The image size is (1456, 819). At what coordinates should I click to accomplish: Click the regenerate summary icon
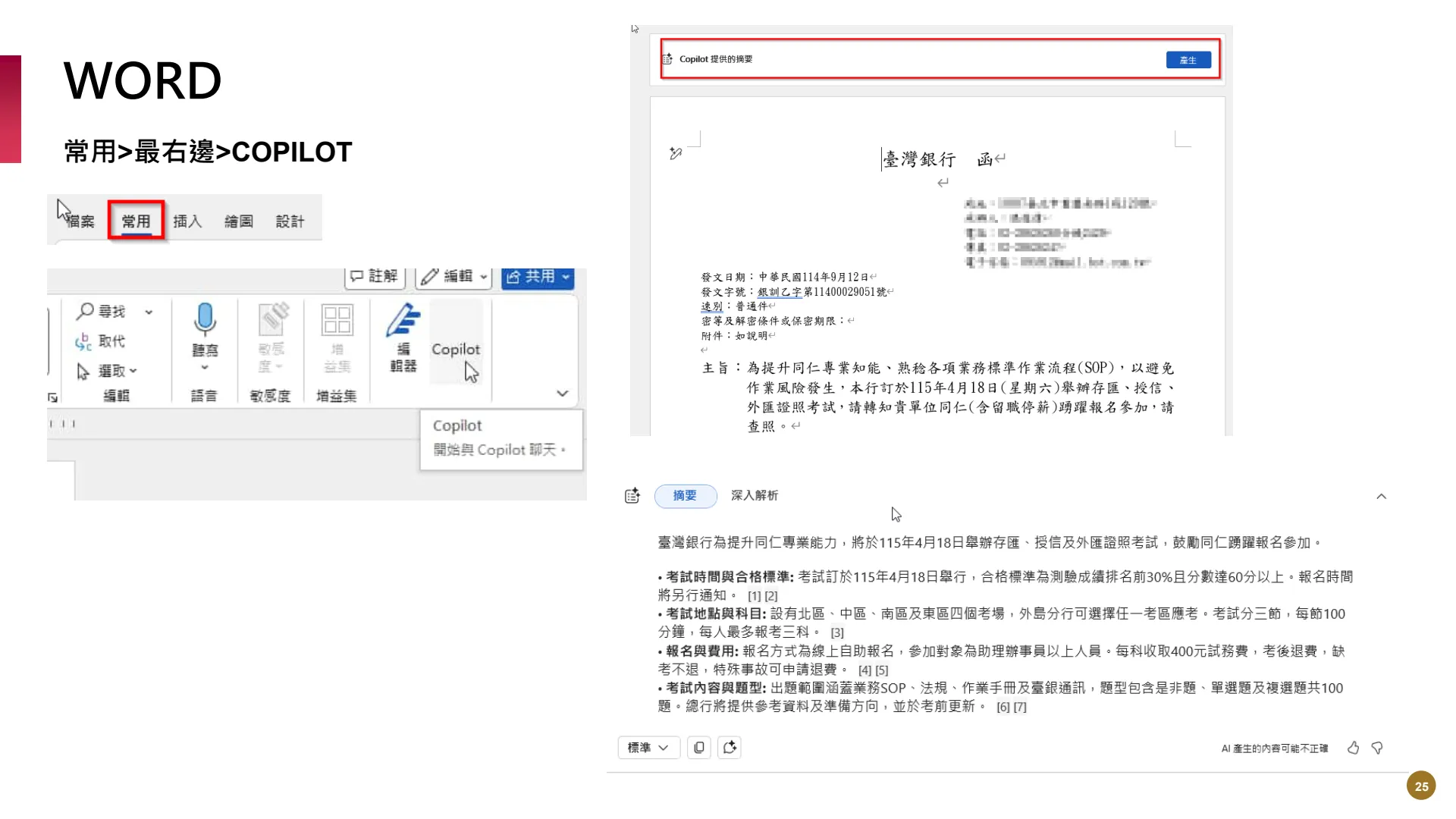tap(730, 748)
